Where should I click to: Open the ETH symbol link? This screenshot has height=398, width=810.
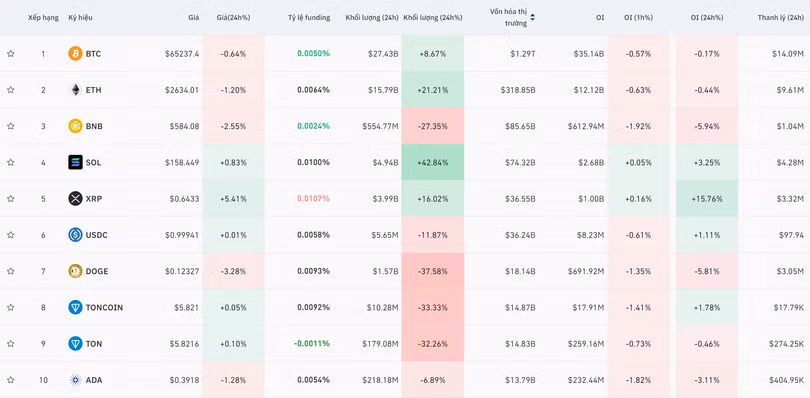tap(94, 90)
